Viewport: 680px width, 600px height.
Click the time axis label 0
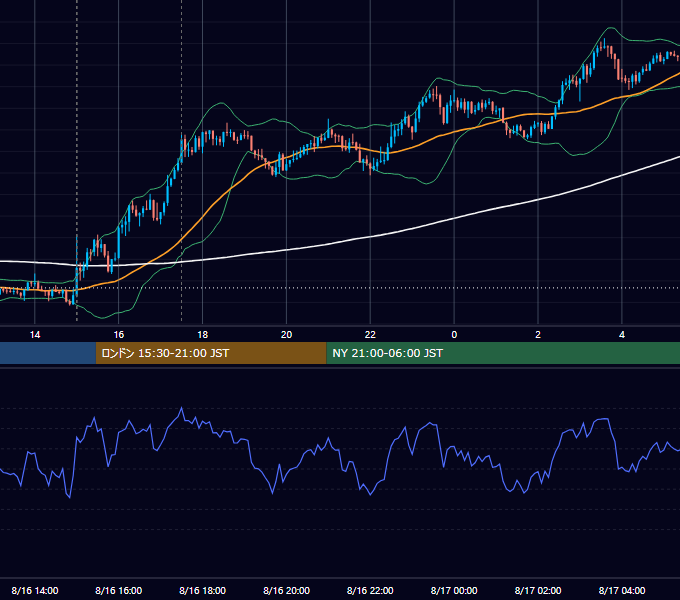click(454, 335)
